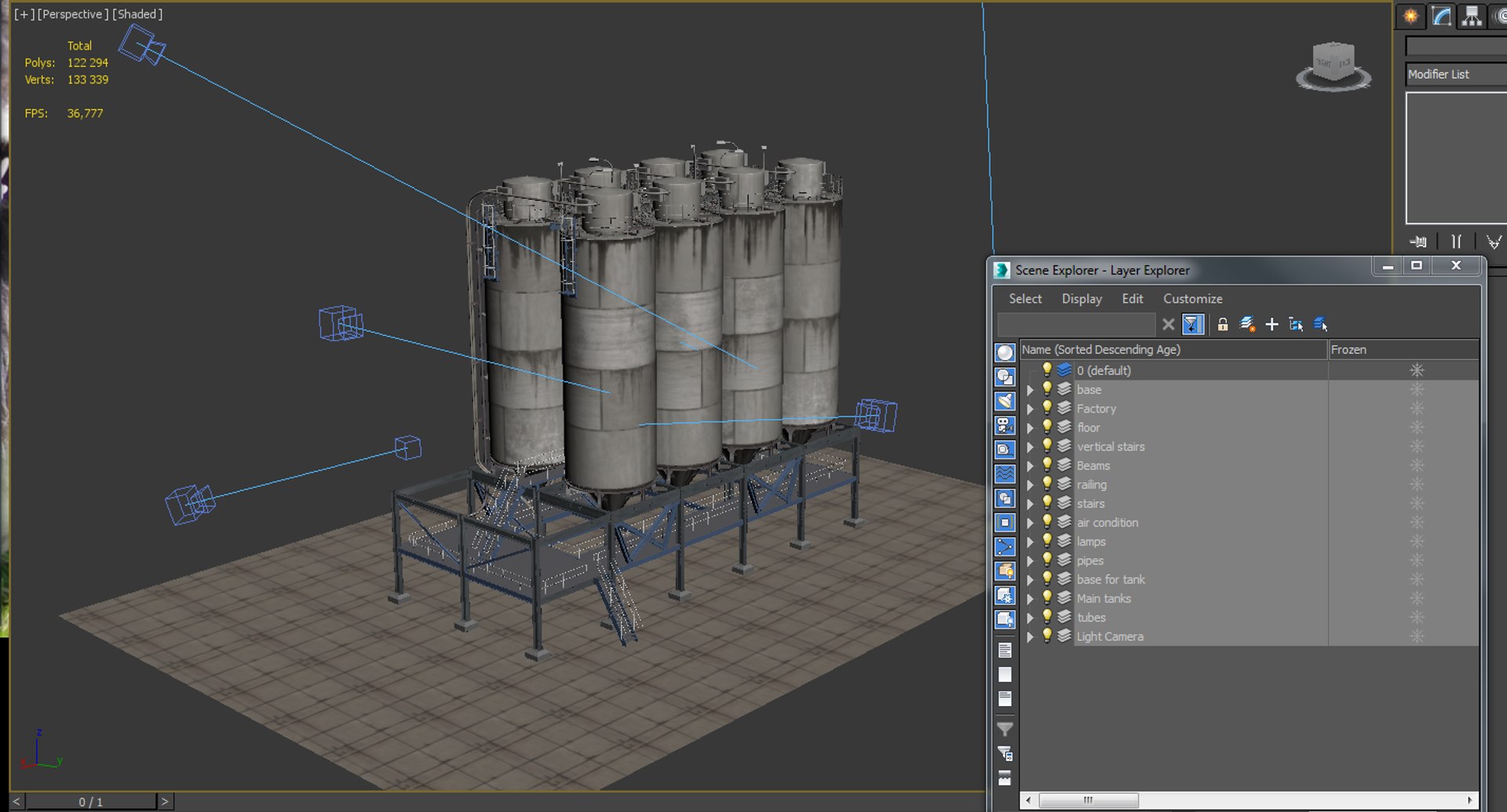Expand the base for tank layer
The height and width of the screenshot is (812, 1507).
pos(1030,580)
